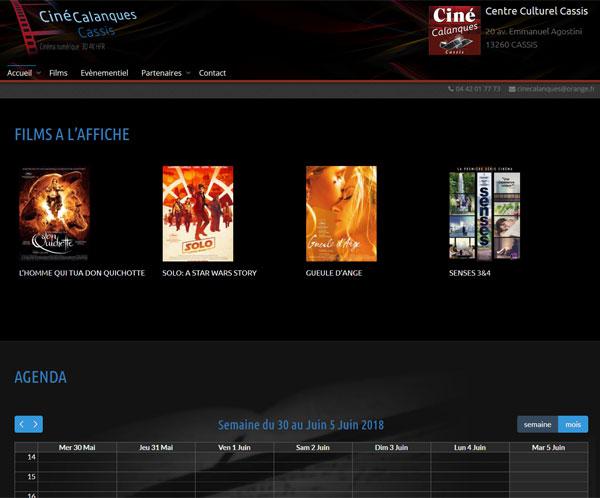
Task: Open the Films menu item
Action: point(58,73)
